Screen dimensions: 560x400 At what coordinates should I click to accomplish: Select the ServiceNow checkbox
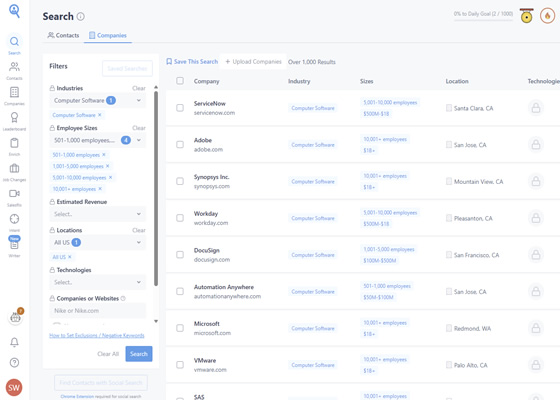point(180,108)
